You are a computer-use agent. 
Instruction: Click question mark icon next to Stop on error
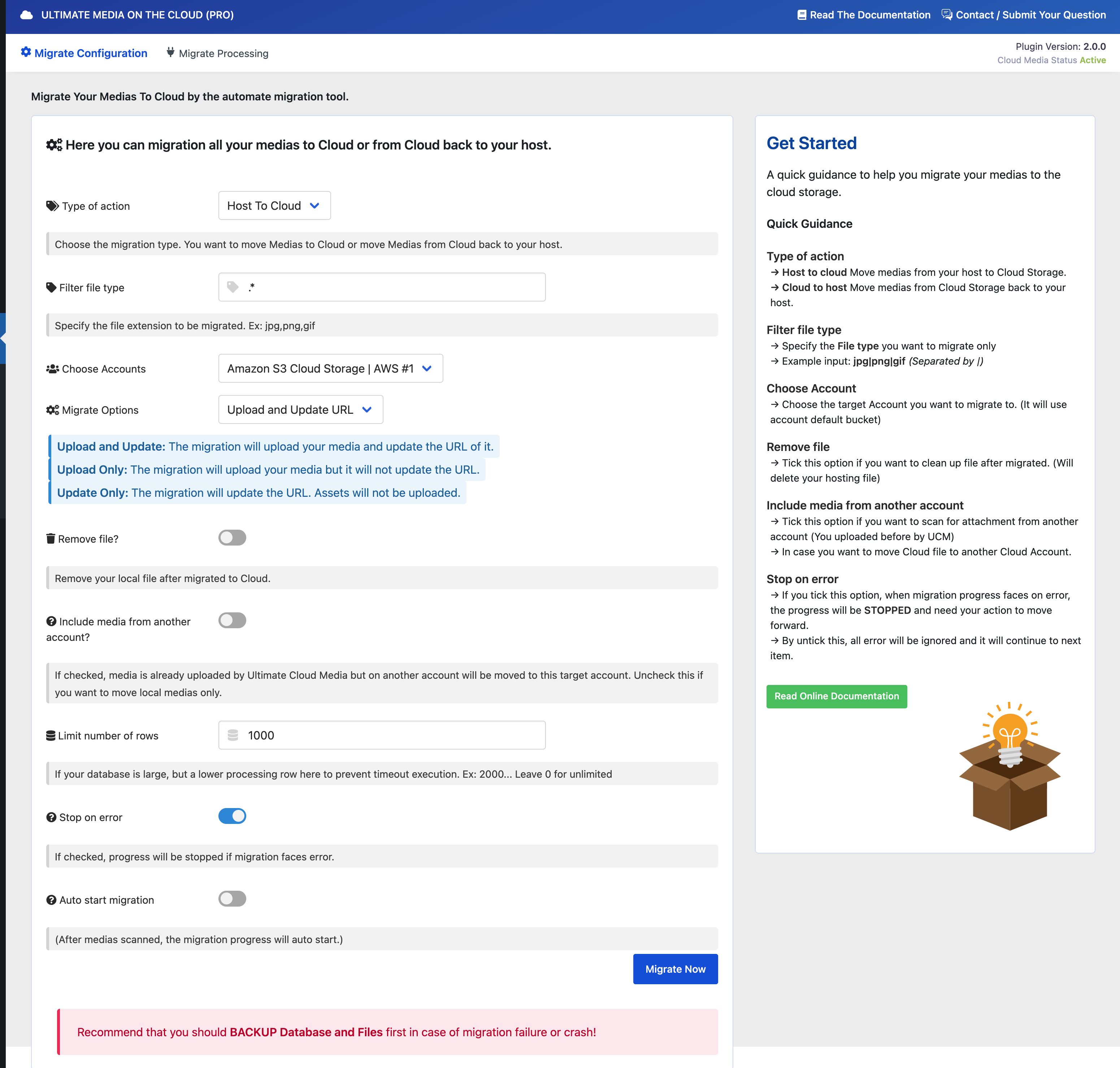[x=51, y=817]
